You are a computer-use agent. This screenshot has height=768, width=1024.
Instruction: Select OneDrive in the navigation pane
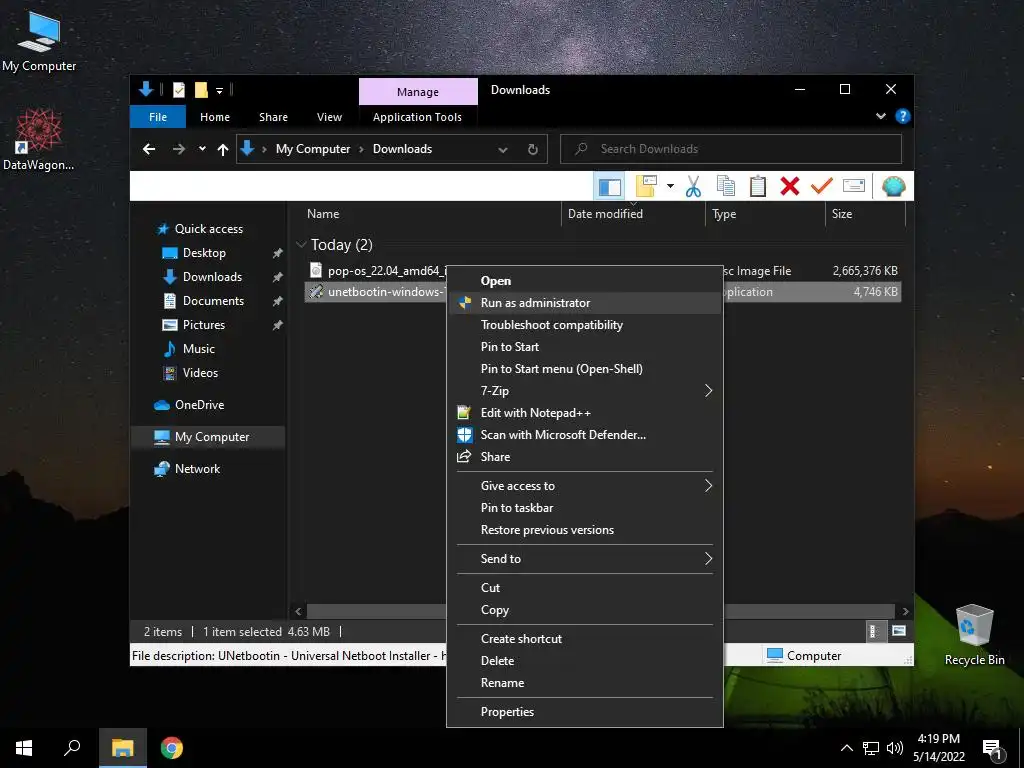(199, 405)
